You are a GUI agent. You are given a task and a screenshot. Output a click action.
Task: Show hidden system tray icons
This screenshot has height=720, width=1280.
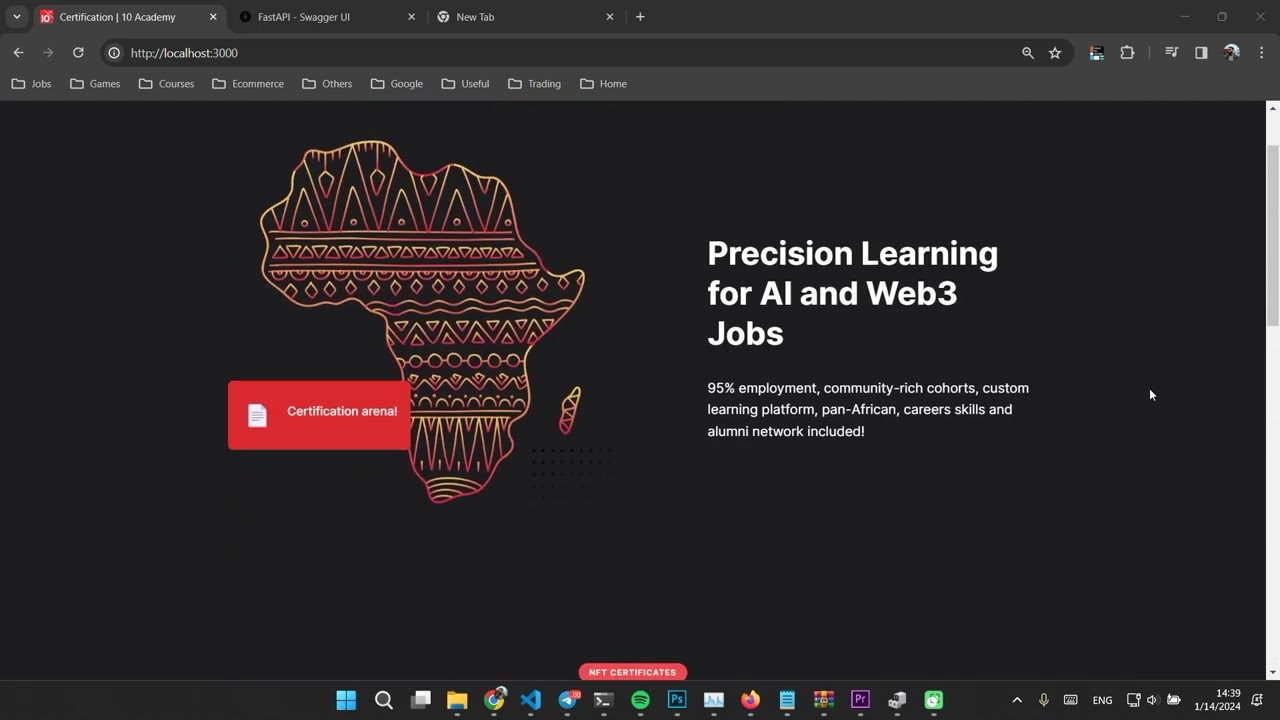tap(1017, 700)
